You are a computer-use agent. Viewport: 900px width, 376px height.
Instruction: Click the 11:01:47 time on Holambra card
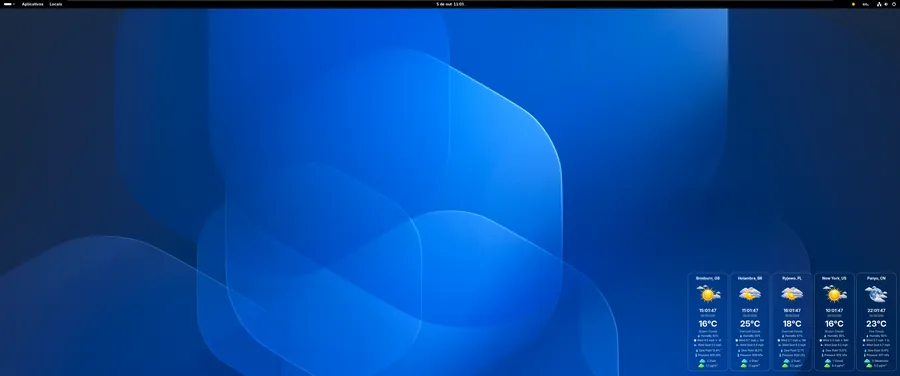tap(750, 311)
